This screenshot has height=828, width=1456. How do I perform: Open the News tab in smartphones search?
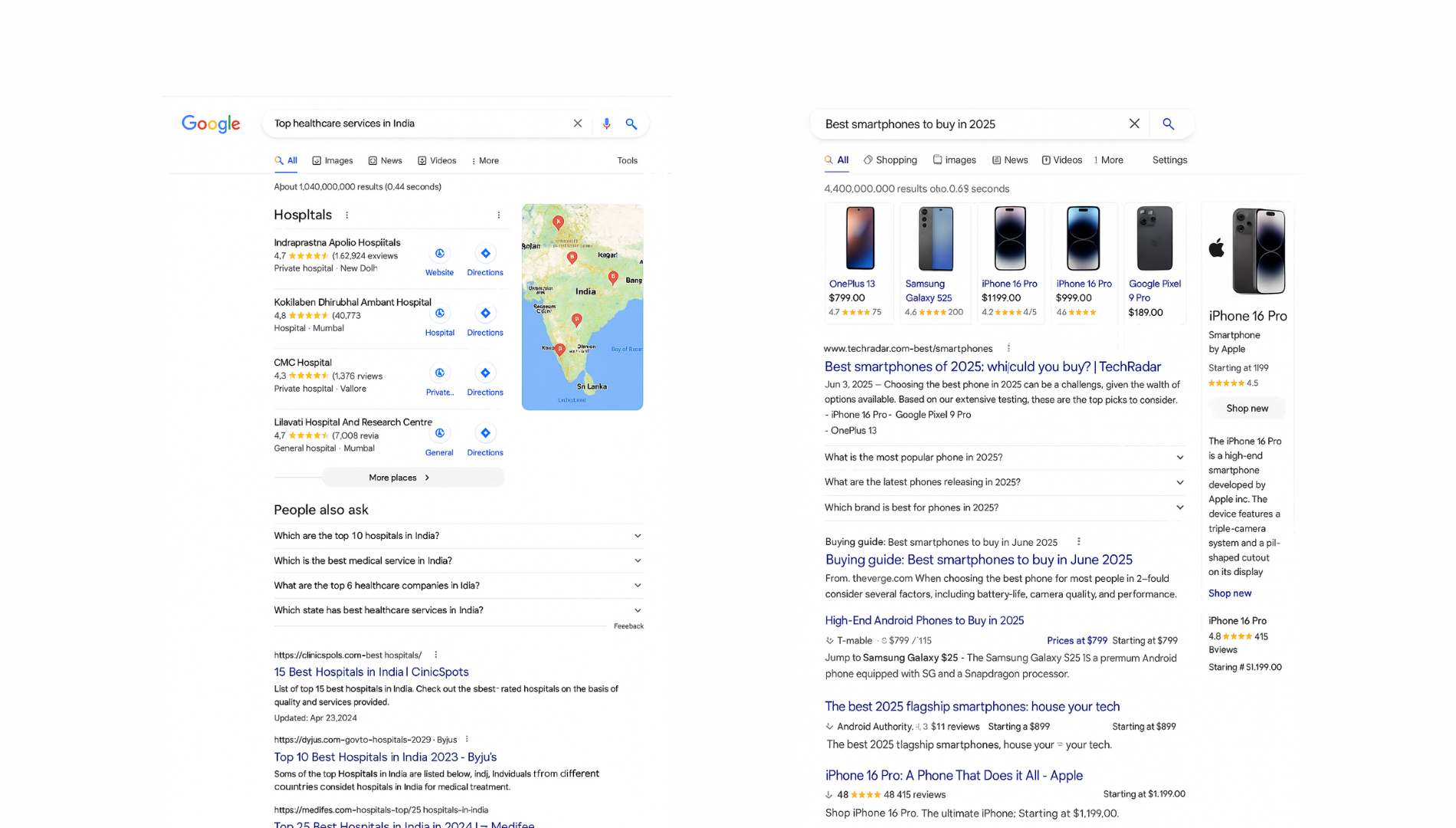tap(1010, 160)
